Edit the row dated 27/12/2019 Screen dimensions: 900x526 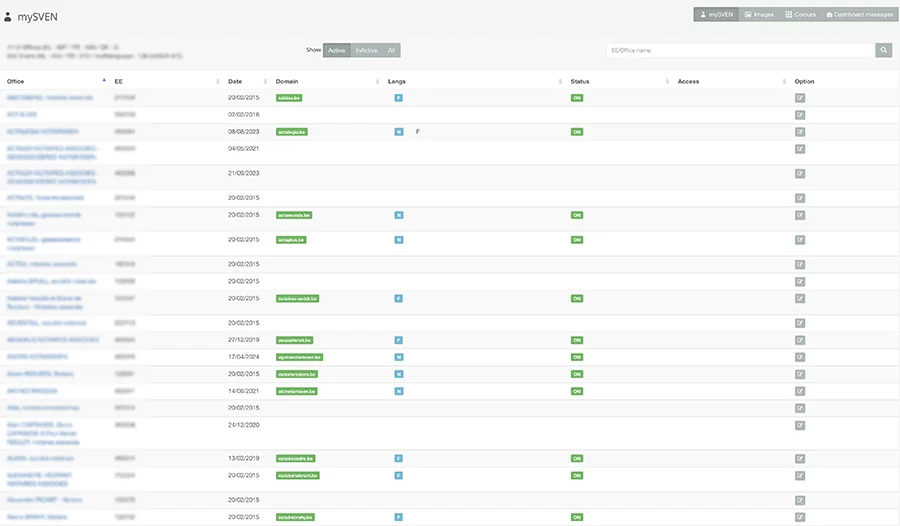pyautogui.click(x=800, y=340)
